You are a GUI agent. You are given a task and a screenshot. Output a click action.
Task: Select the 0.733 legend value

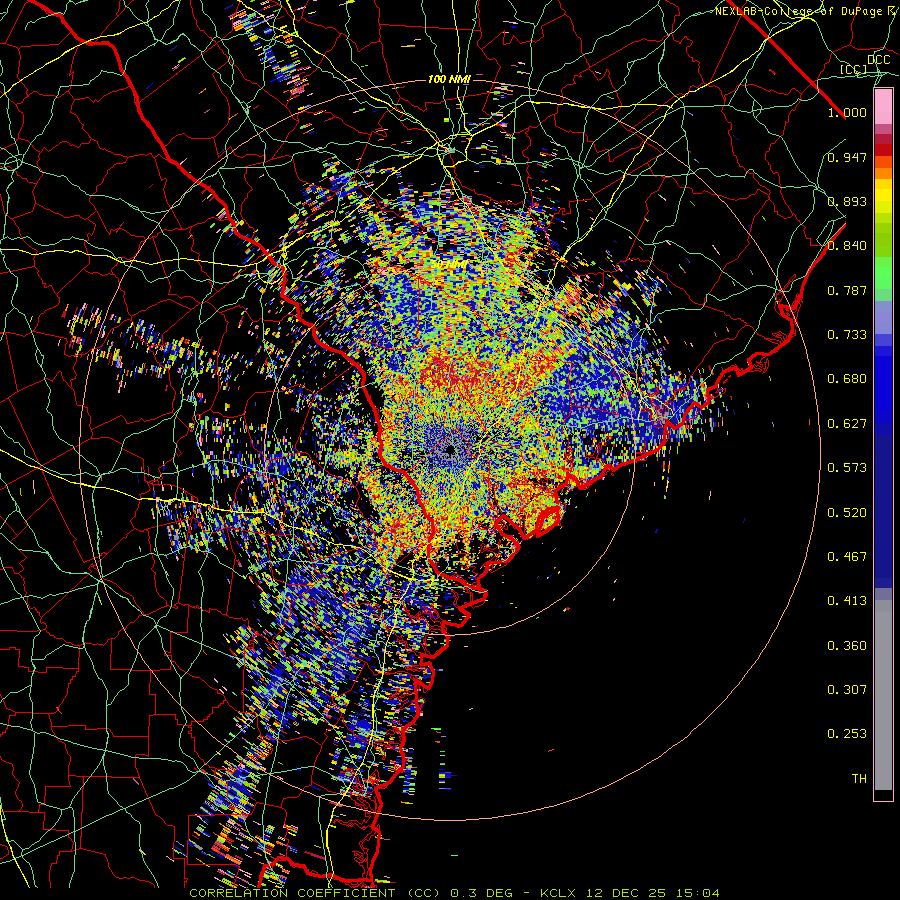847,335
